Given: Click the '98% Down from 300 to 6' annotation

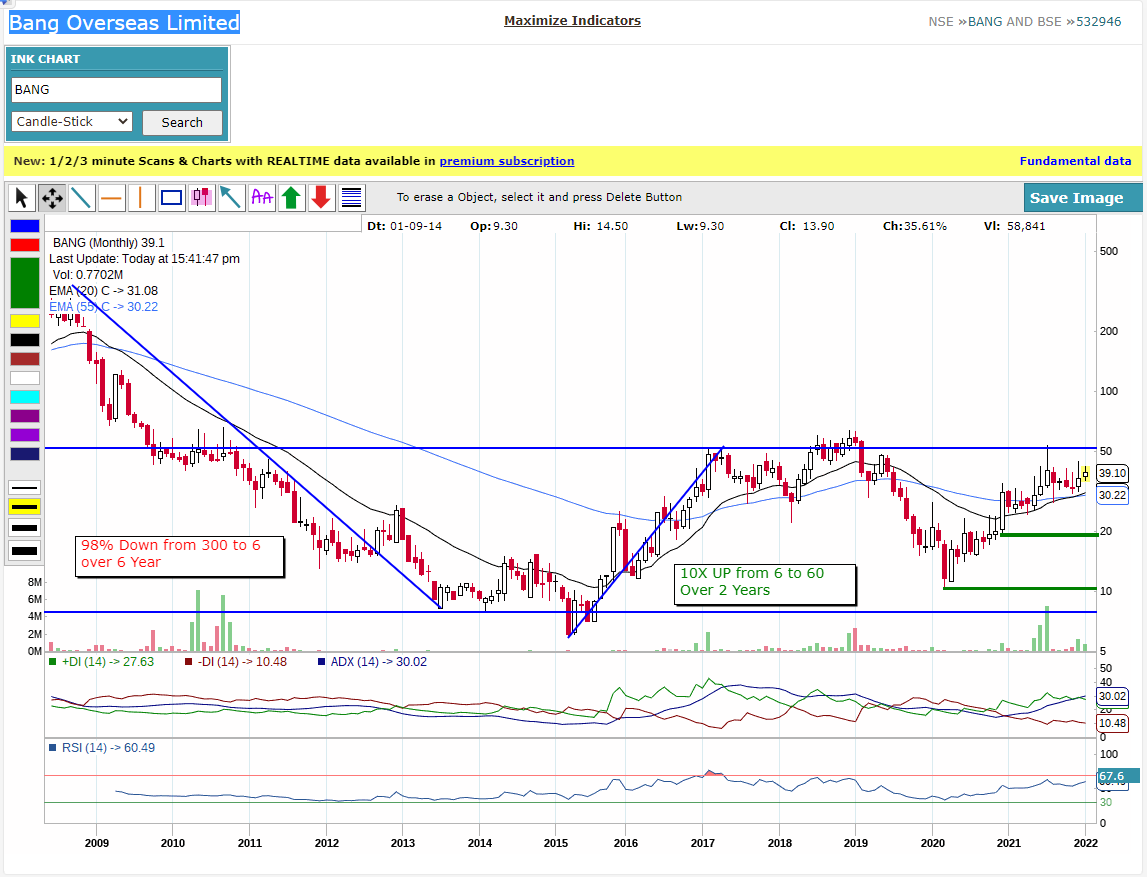Looking at the screenshot, I should pos(180,557).
